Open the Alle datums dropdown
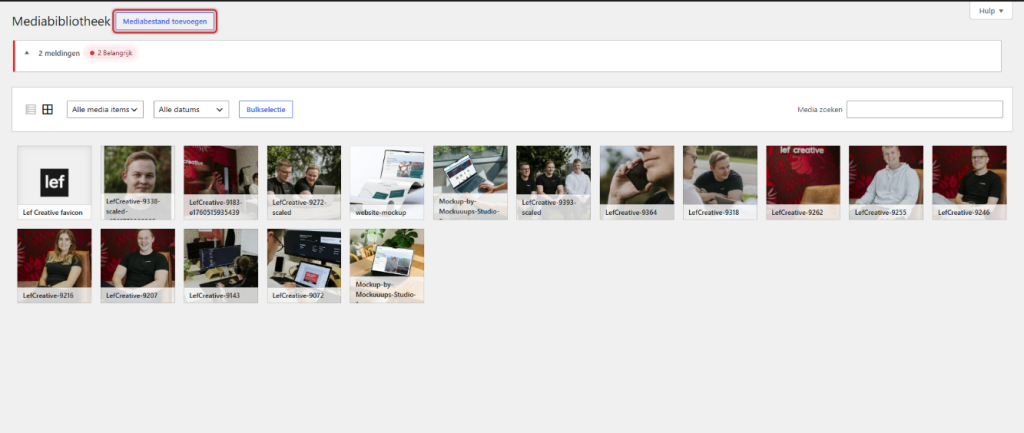1024x433 pixels. [191, 110]
